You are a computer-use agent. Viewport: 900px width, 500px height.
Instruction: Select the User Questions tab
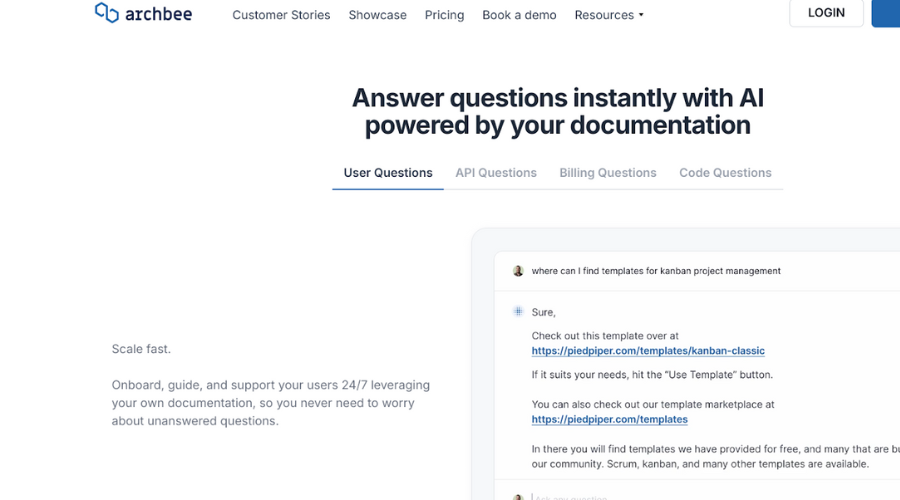pos(388,173)
